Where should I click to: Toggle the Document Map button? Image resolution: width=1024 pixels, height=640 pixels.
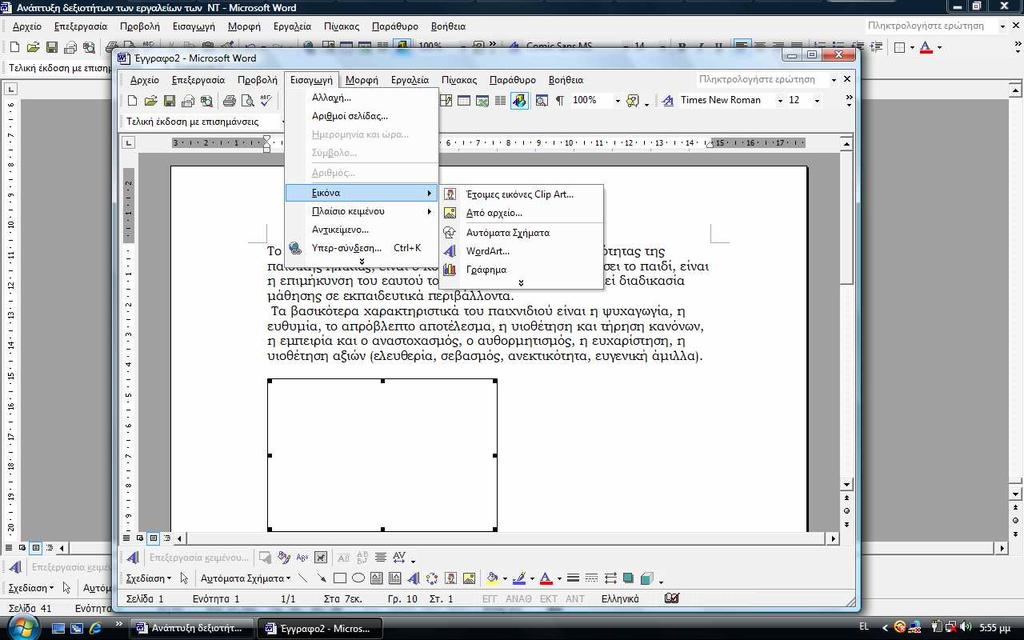(x=541, y=101)
